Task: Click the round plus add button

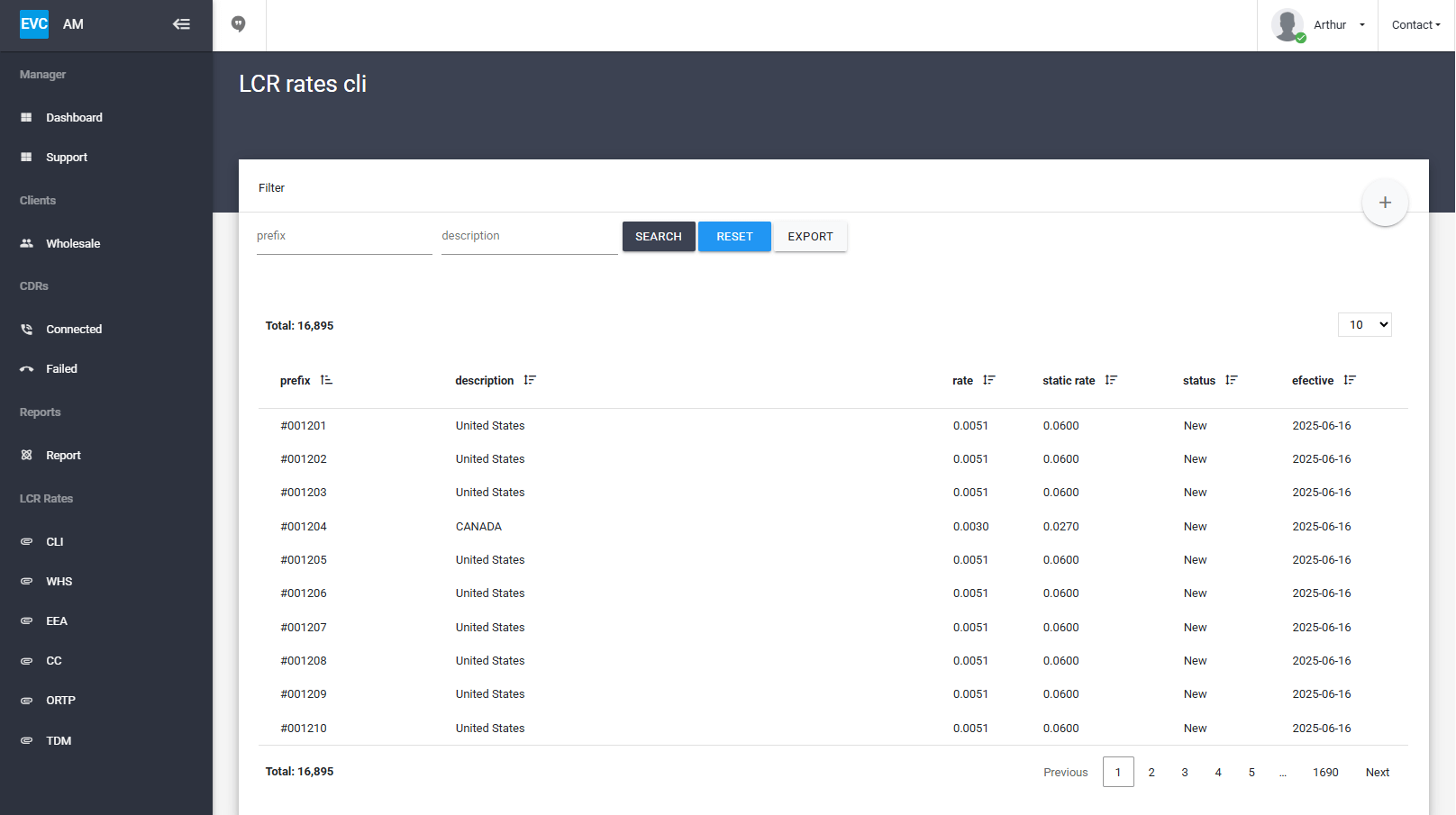Action: [1385, 203]
